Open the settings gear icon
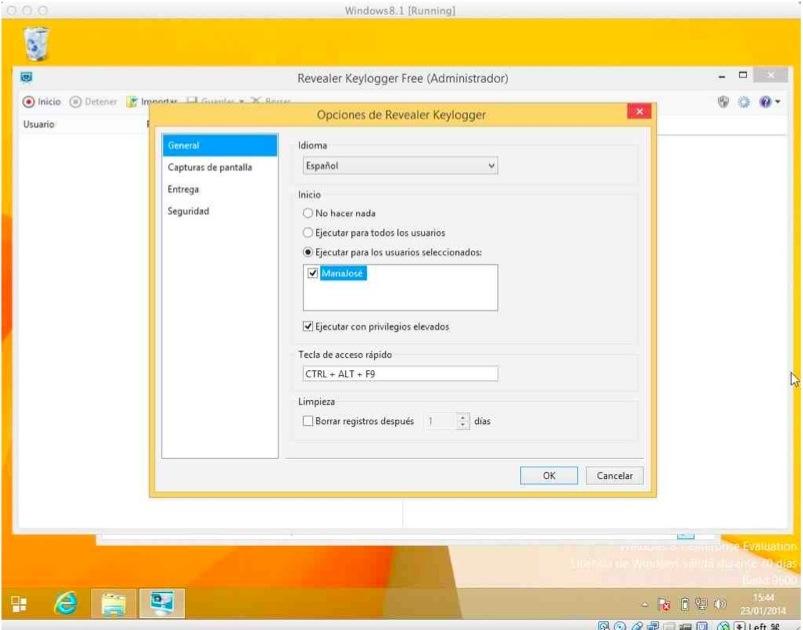 coord(745,102)
